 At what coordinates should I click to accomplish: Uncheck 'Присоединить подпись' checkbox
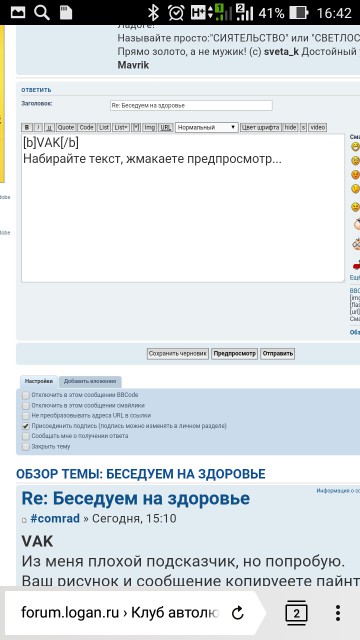26,426
